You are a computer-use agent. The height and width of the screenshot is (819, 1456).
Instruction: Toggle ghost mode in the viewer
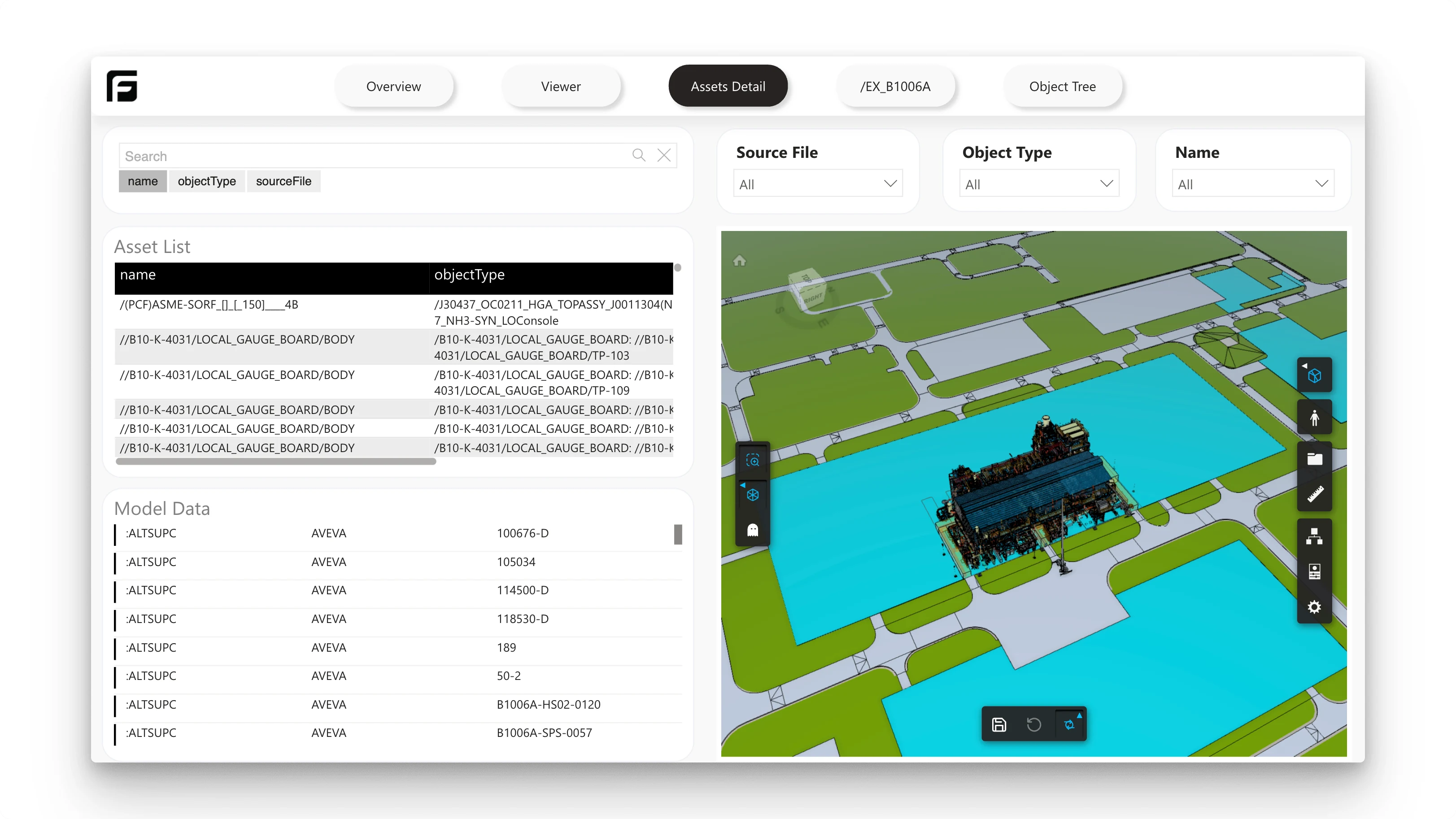click(752, 530)
